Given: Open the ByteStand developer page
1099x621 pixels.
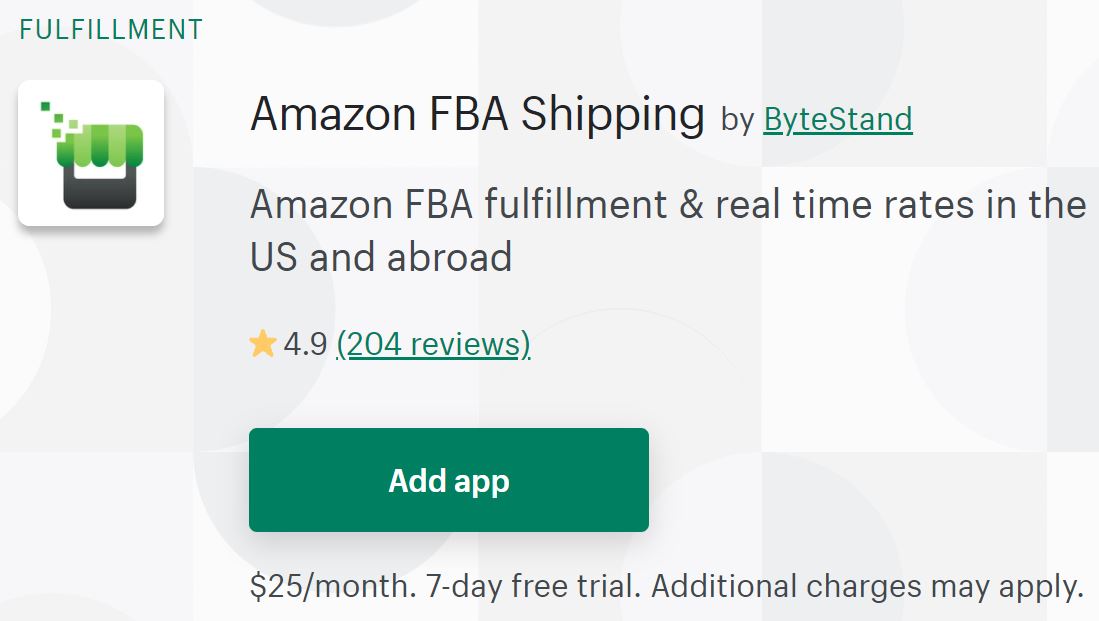Looking at the screenshot, I should pyautogui.click(x=838, y=119).
